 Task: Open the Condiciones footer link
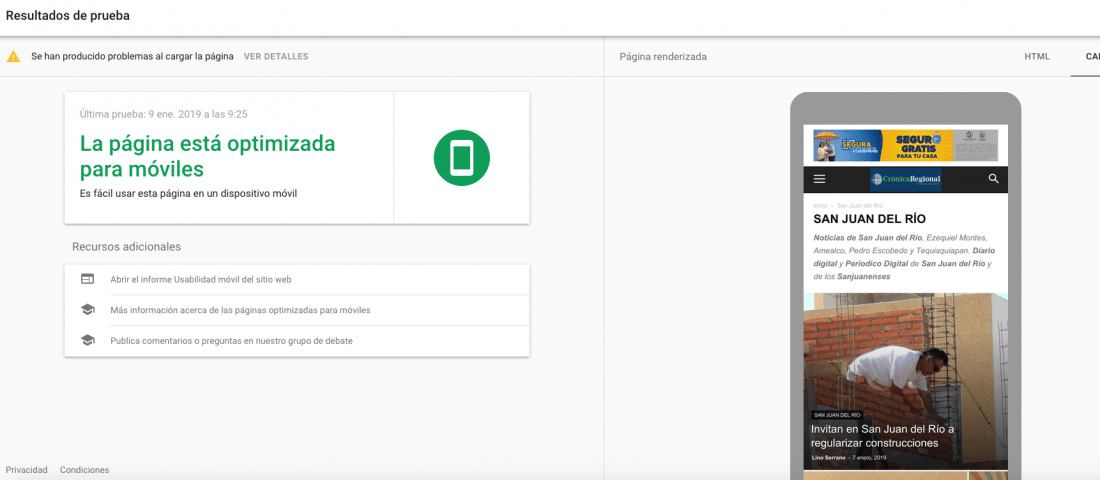pos(84,469)
